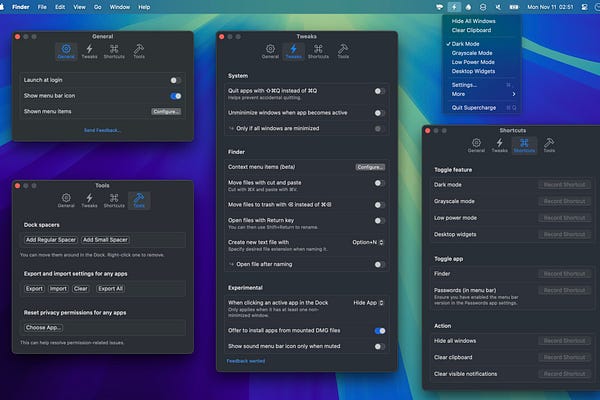Click Record Shortcut field for Clear clipboard
Image resolution: width=600 pixels, height=400 pixels.
(x=564, y=358)
